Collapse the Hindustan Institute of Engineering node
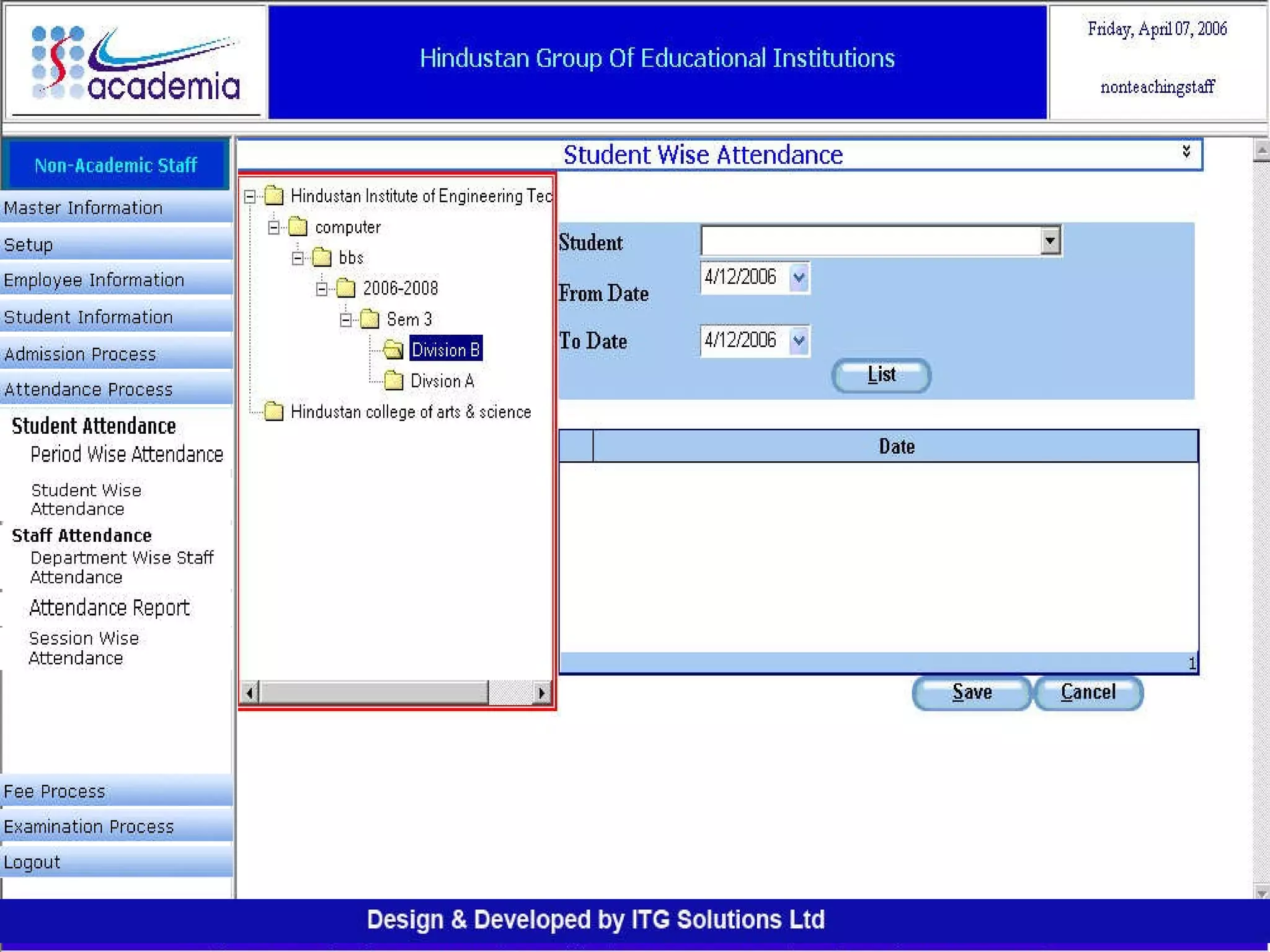 (250, 196)
